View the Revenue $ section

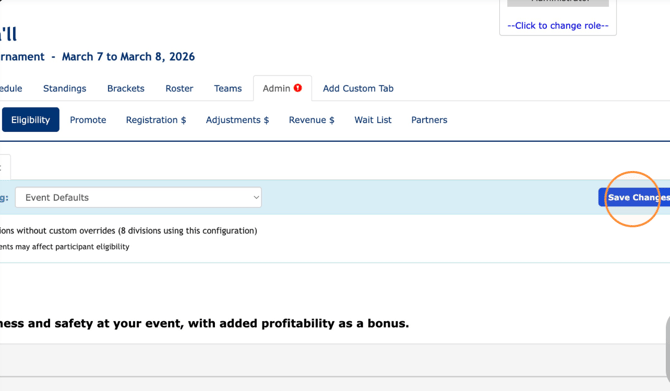[311, 120]
